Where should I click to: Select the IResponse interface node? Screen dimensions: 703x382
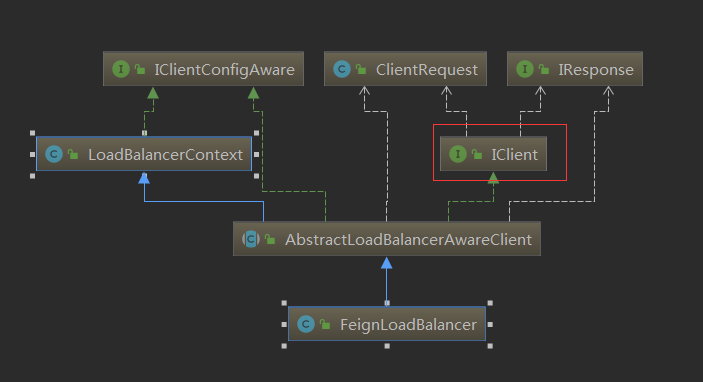tap(575, 69)
